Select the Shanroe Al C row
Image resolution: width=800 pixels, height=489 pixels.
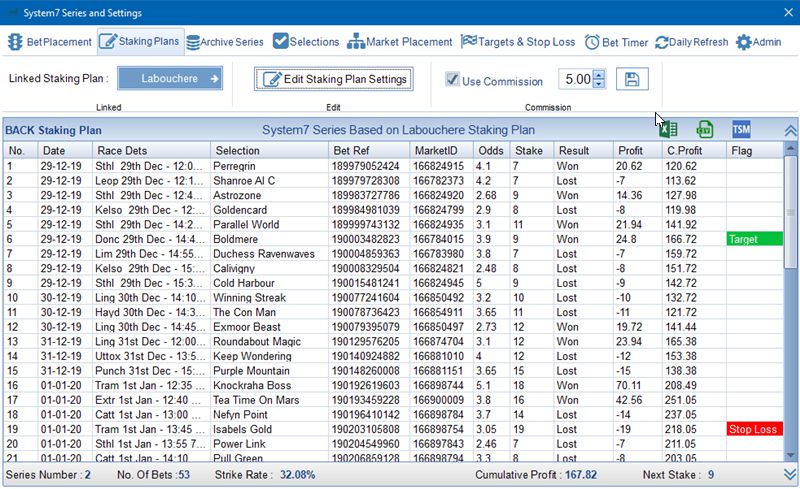(x=393, y=181)
